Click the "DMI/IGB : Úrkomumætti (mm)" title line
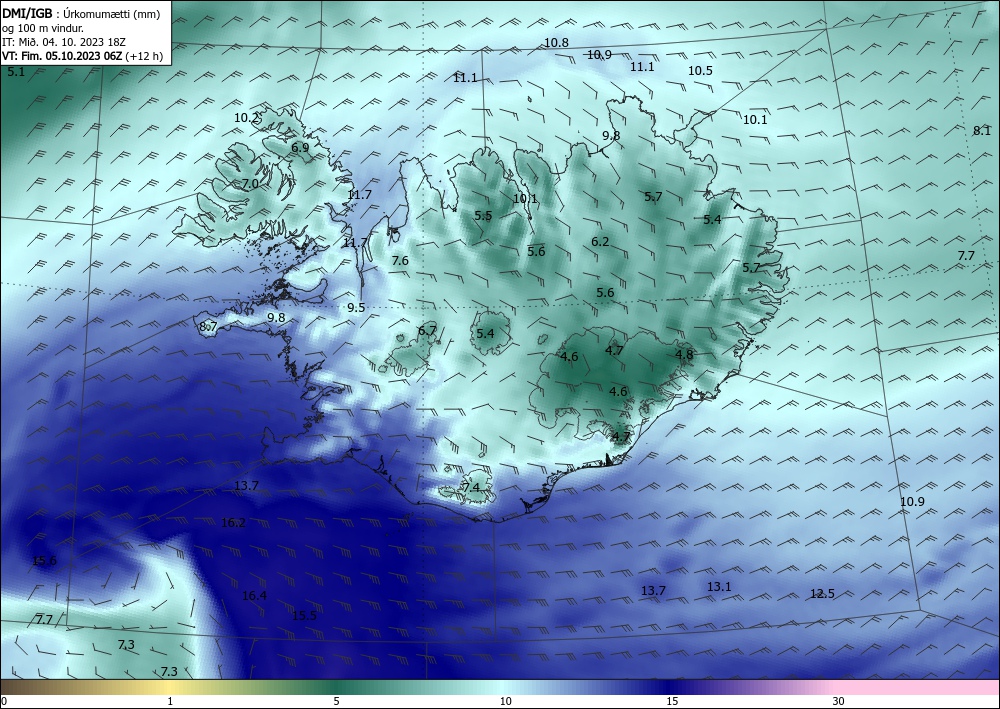Image resolution: width=1000 pixels, height=709 pixels. [81, 14]
